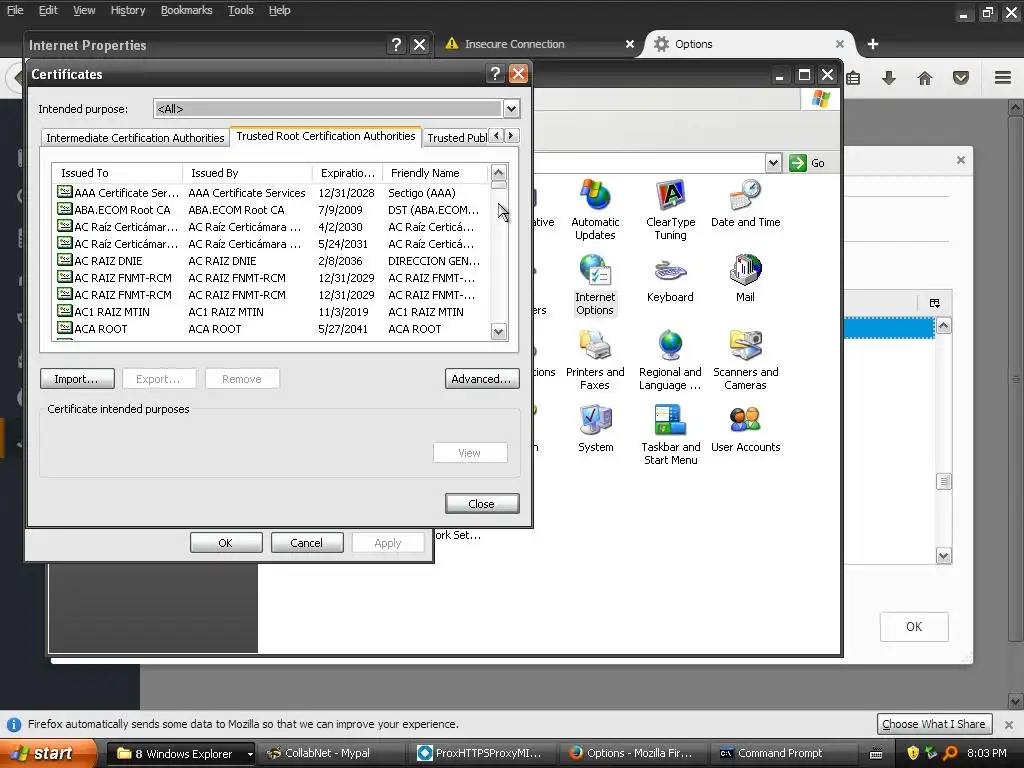1024x768 pixels.
Task: Select the ABA.ECOM Root CA certificate
Action: [x=271, y=210]
